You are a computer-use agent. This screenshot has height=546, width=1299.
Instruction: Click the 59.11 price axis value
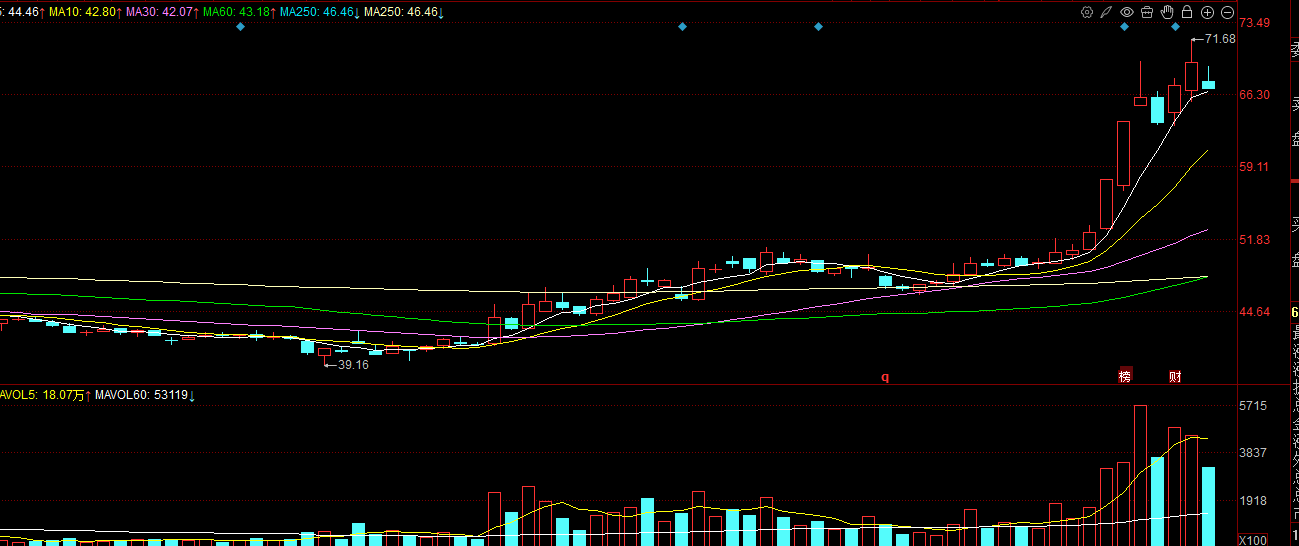[1255, 167]
